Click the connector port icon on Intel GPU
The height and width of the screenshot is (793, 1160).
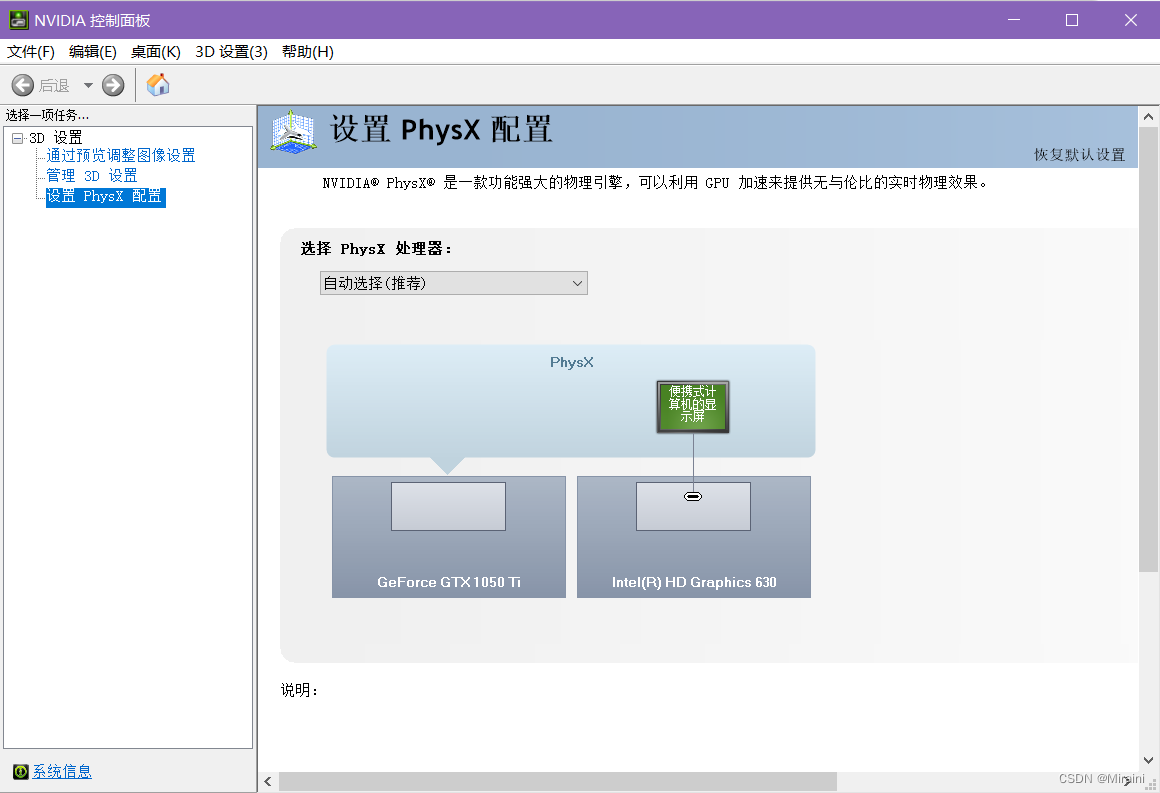[x=693, y=496]
